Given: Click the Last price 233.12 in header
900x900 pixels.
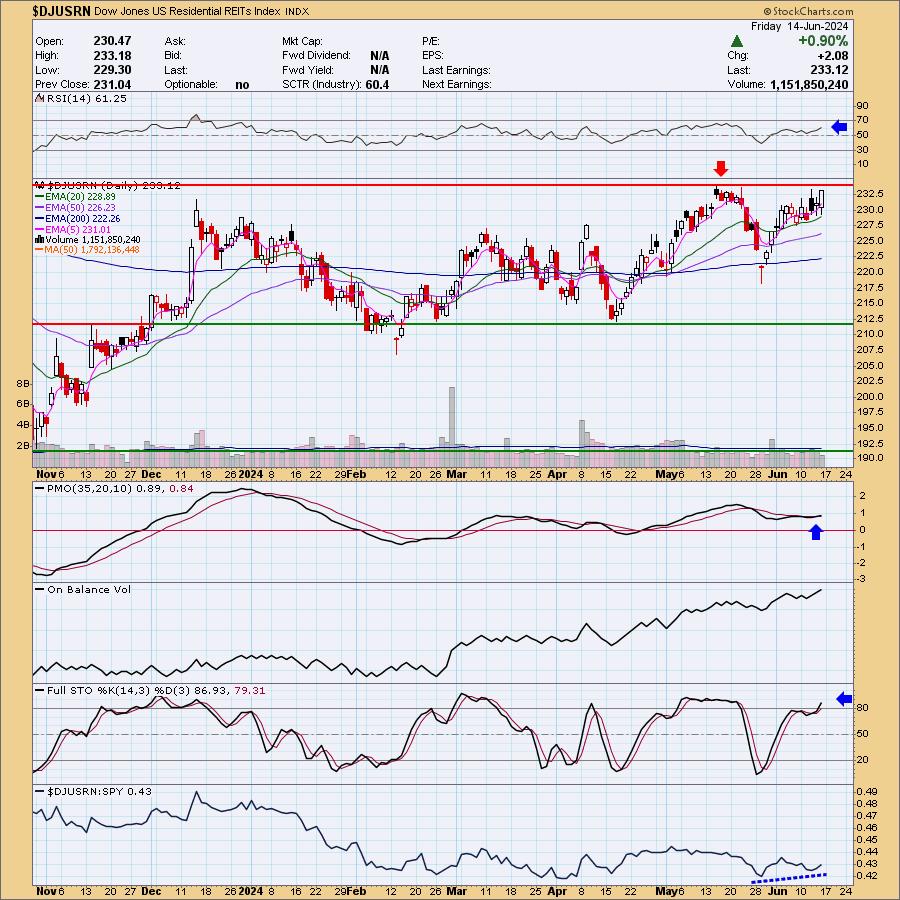Looking at the screenshot, I should coord(828,70).
